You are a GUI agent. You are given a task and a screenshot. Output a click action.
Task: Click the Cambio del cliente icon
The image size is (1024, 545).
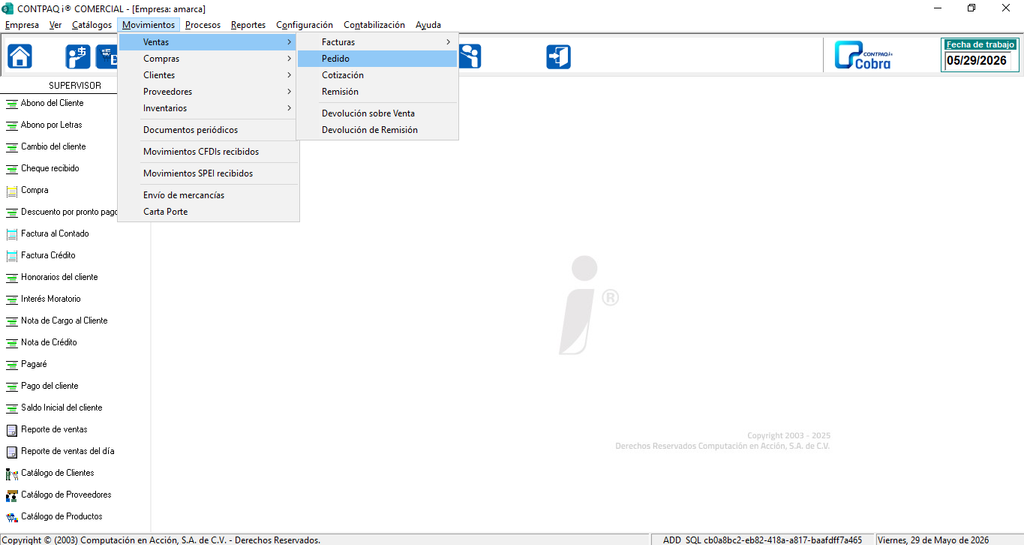(x=12, y=147)
